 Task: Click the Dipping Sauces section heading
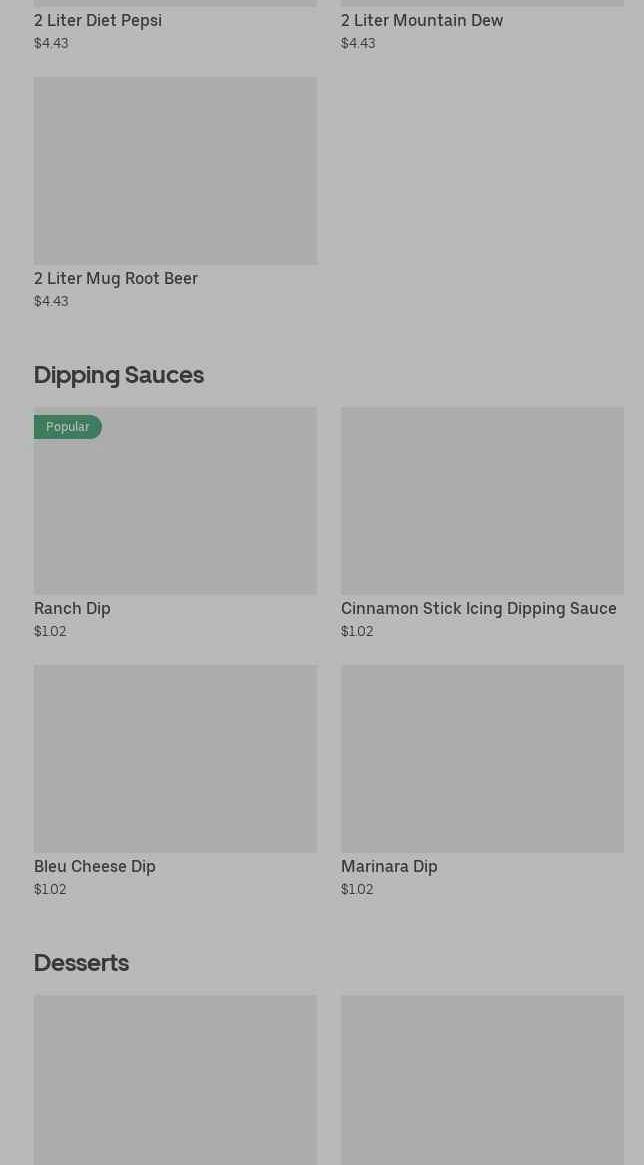(119, 375)
